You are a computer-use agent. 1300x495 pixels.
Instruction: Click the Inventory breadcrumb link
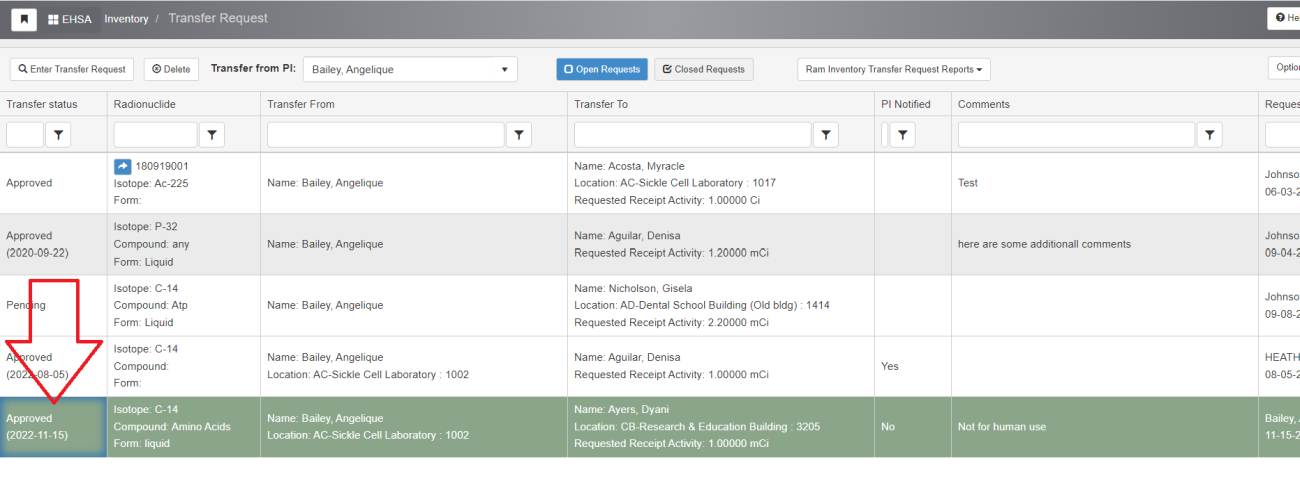pos(126,19)
